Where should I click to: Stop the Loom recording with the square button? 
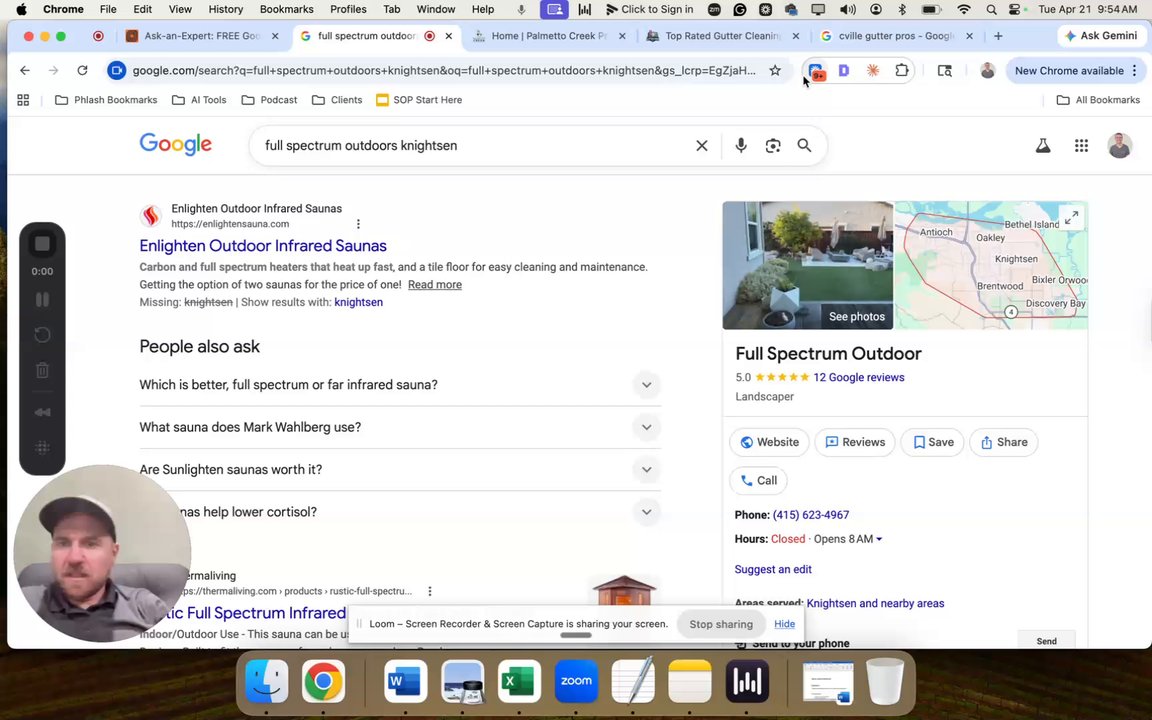click(43, 244)
